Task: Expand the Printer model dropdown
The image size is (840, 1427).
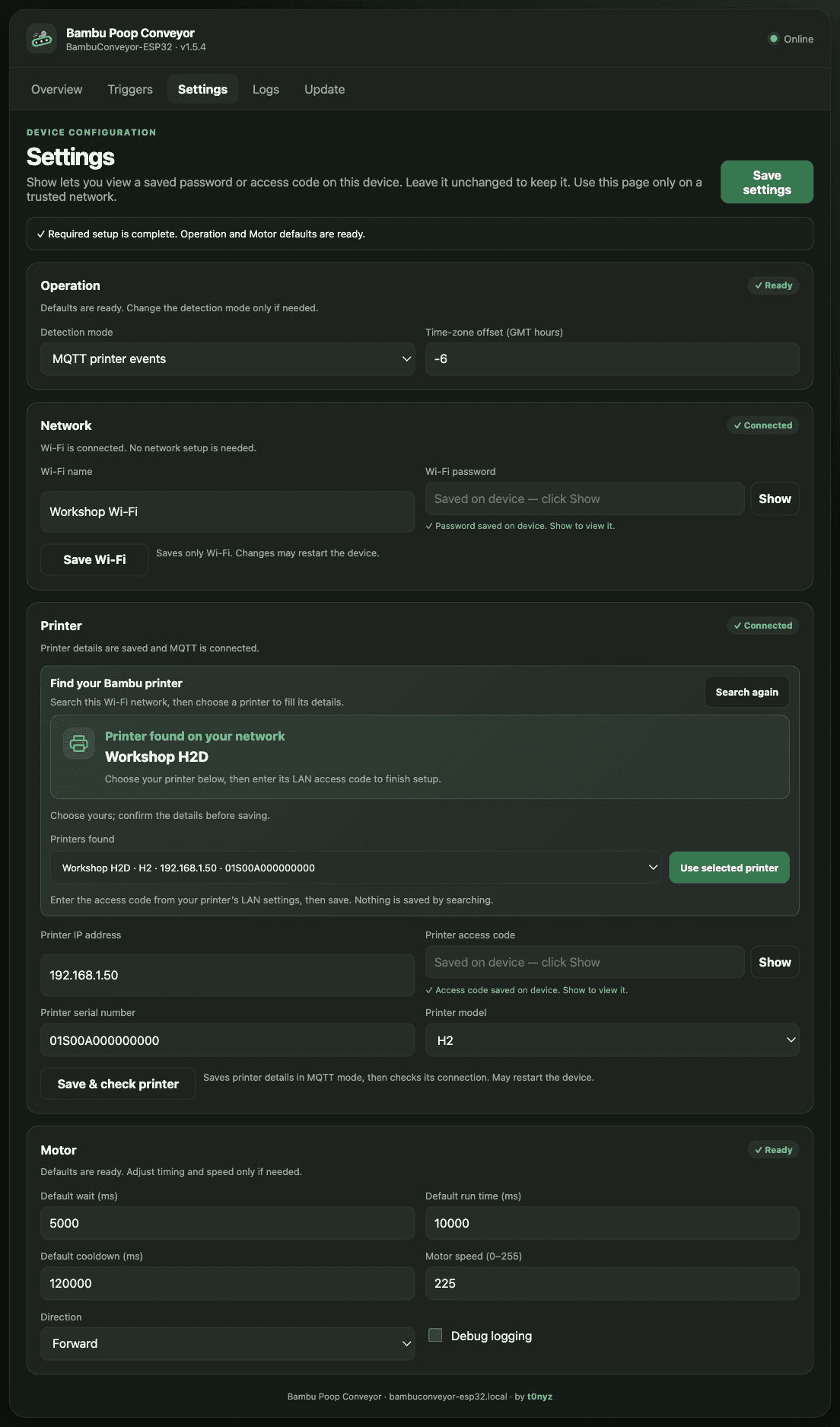Action: click(x=612, y=1040)
